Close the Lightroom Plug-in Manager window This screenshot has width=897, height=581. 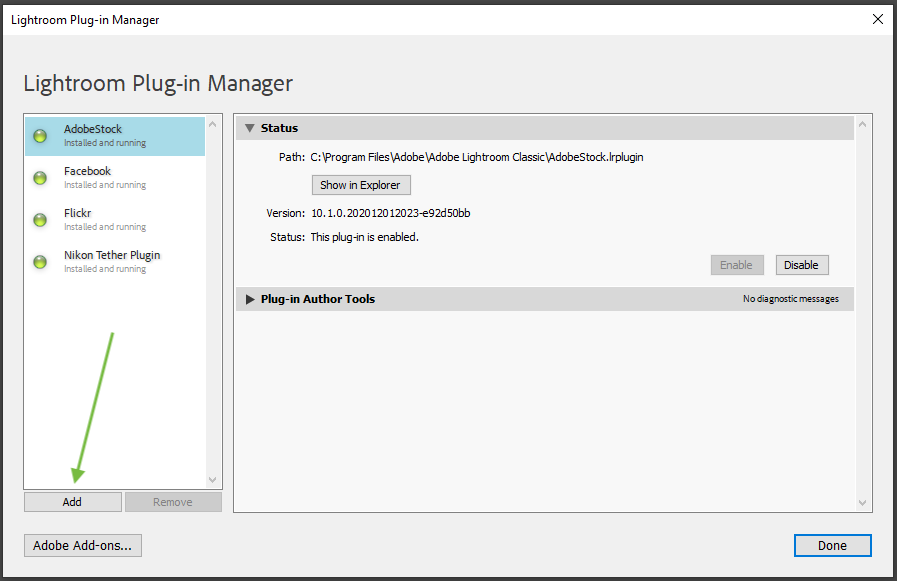pos(878,19)
